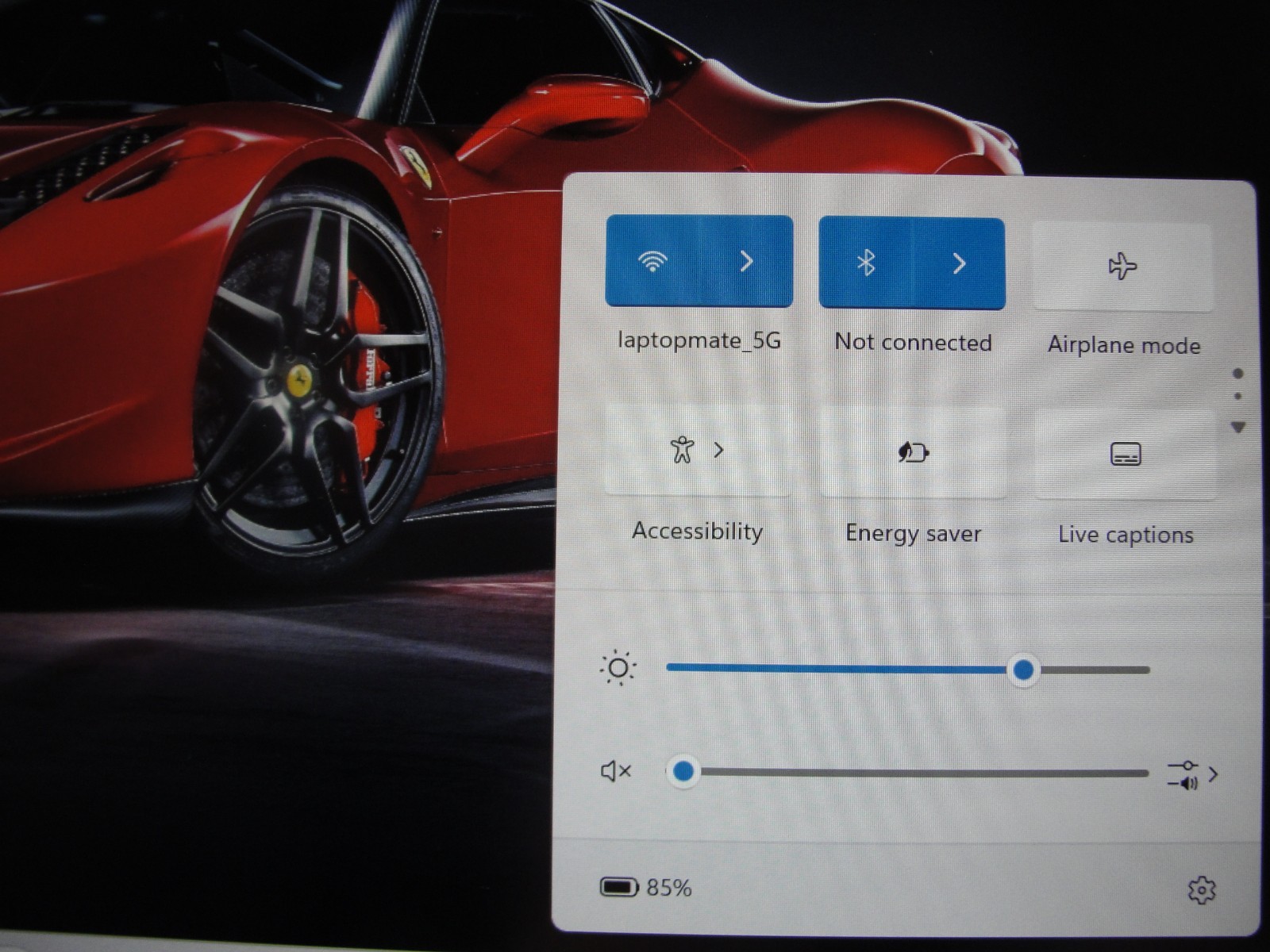The height and width of the screenshot is (952, 1270).
Task: Enable Airplane mode tile
Action: click(x=1122, y=267)
